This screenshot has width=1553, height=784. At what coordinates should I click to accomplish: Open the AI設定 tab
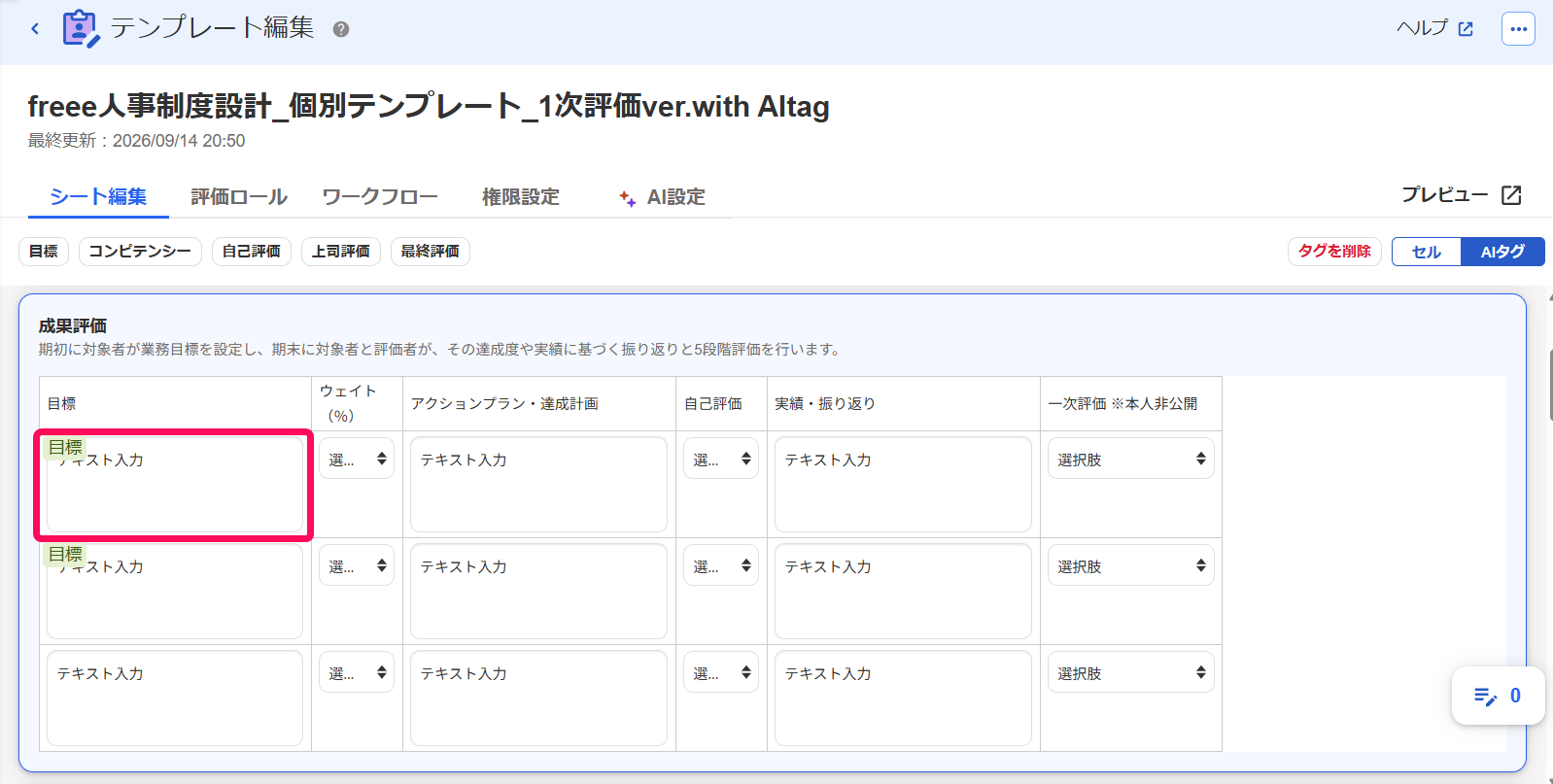point(662,197)
